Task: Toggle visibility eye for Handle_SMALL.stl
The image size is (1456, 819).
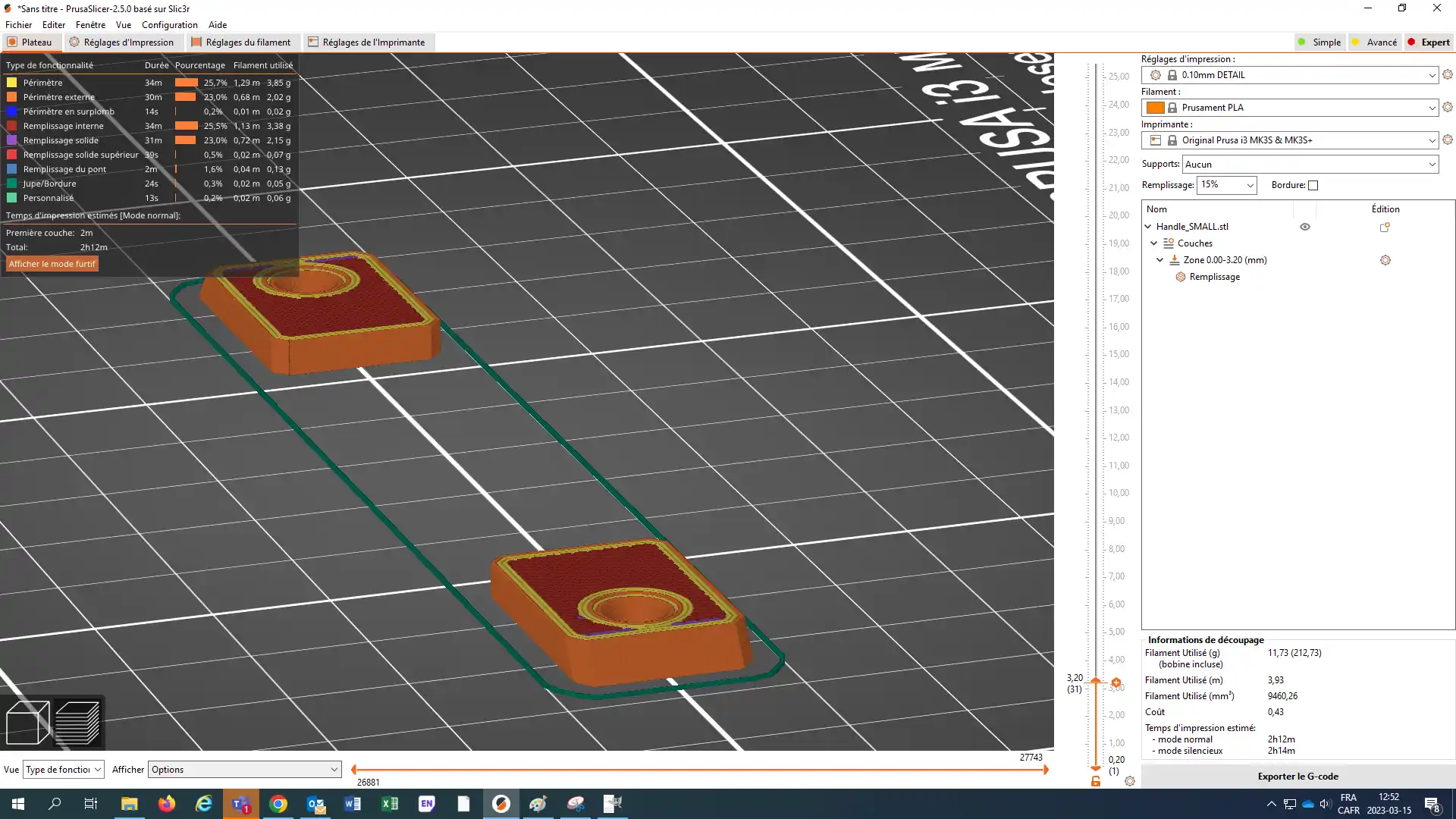Action: (x=1305, y=227)
